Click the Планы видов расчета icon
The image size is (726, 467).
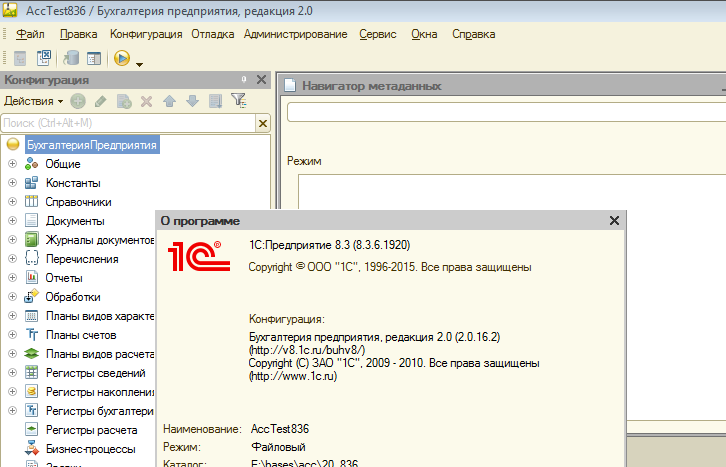(31, 354)
